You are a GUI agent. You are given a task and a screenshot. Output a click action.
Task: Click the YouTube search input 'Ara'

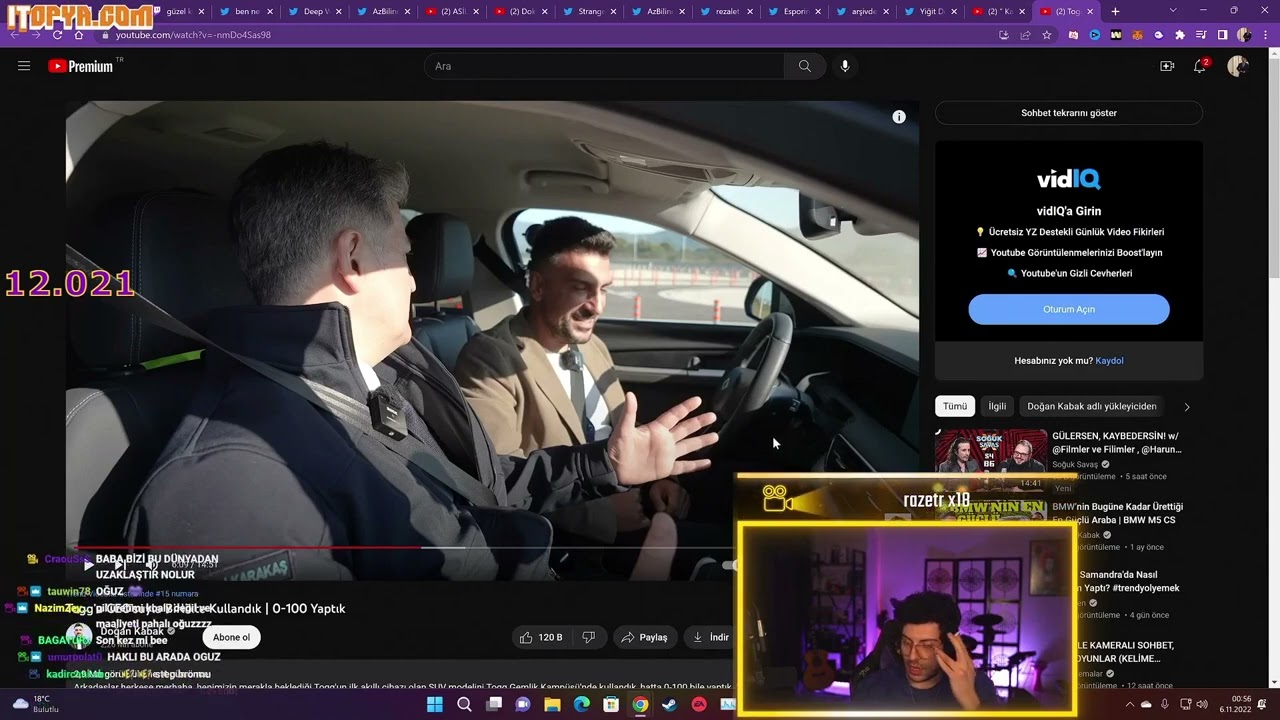click(604, 66)
